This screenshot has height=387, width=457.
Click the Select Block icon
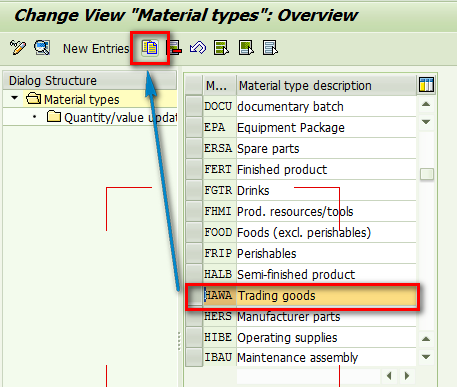[x=246, y=48]
